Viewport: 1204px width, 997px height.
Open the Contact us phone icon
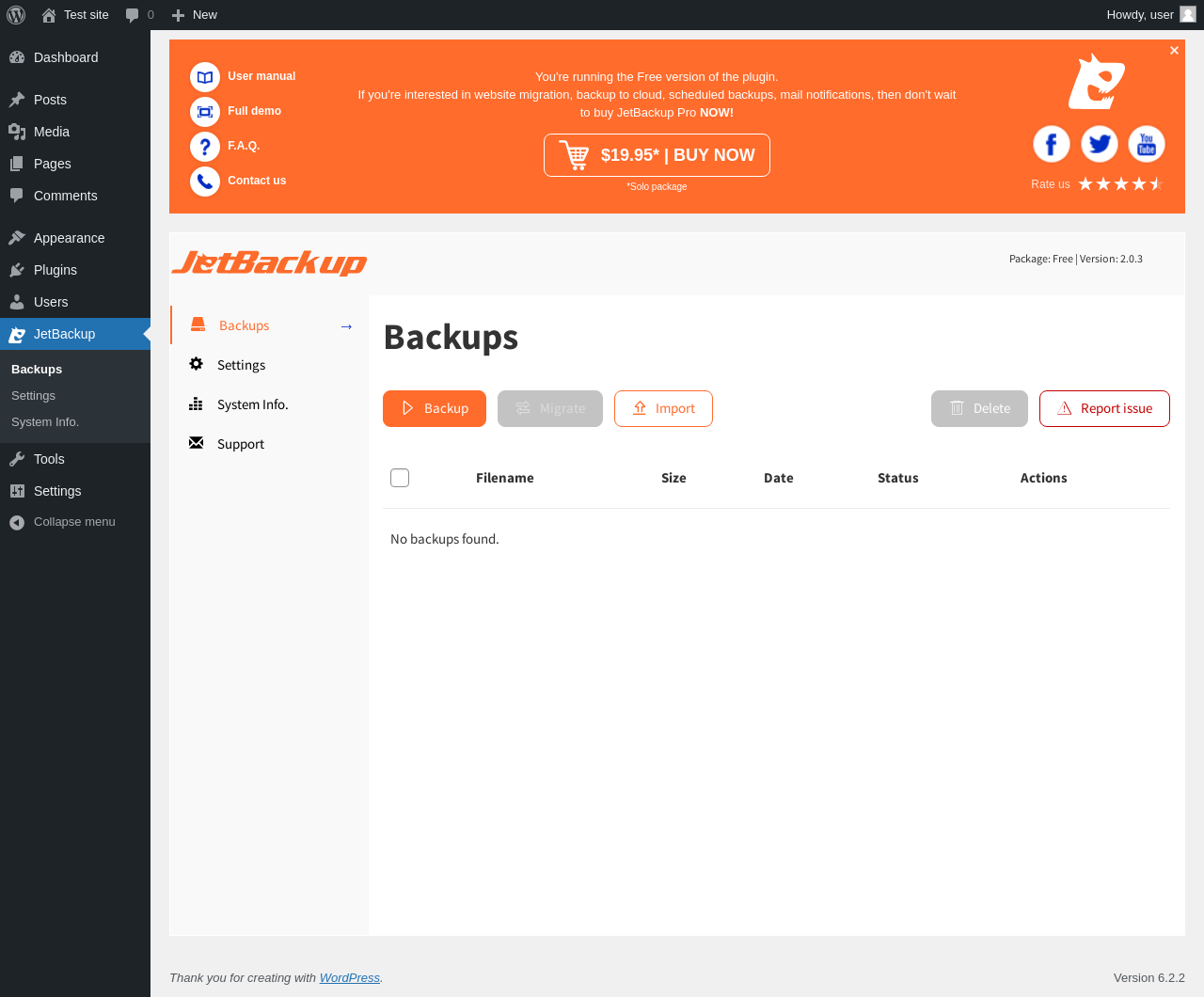205,182
